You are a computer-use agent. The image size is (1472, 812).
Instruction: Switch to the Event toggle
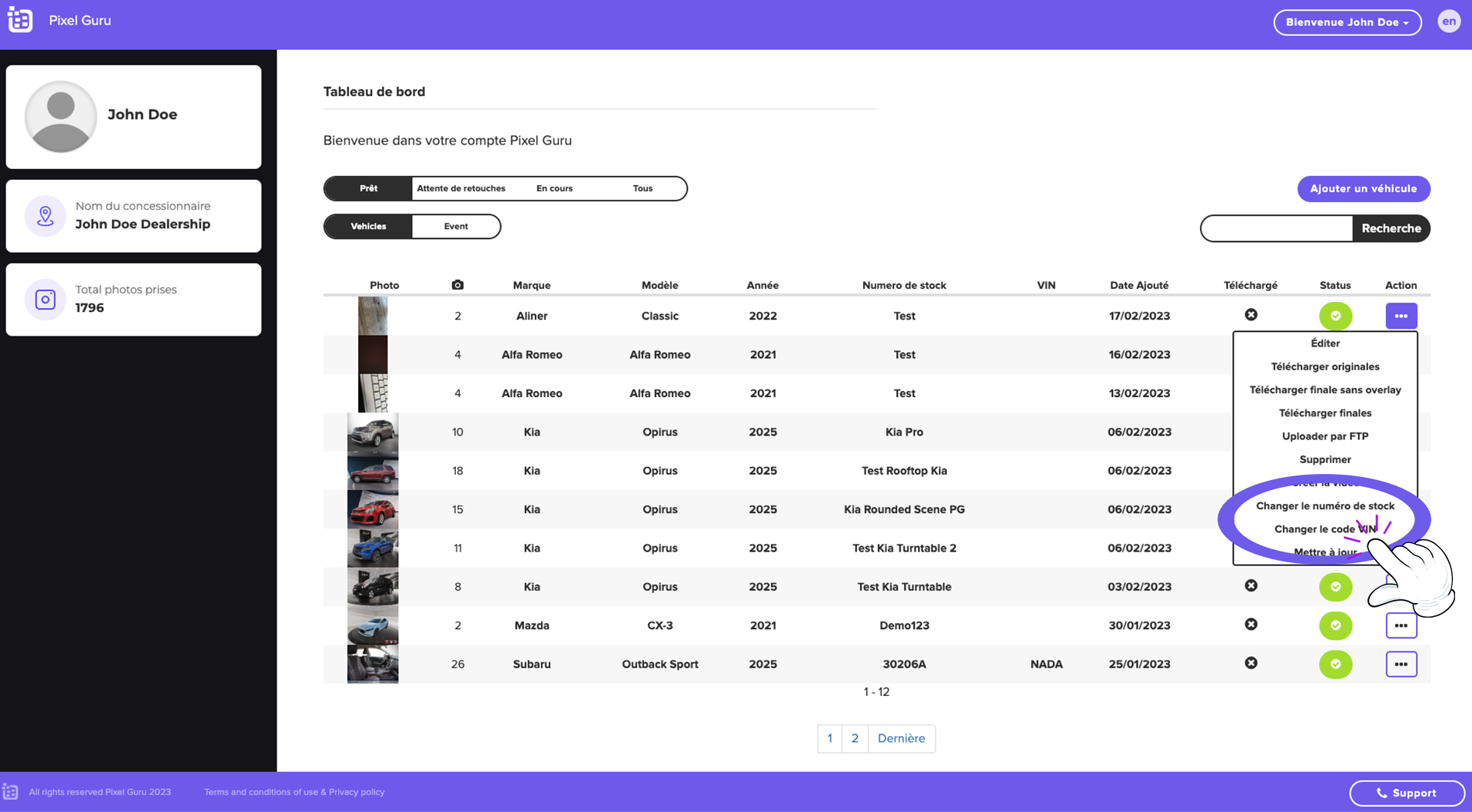456,227
